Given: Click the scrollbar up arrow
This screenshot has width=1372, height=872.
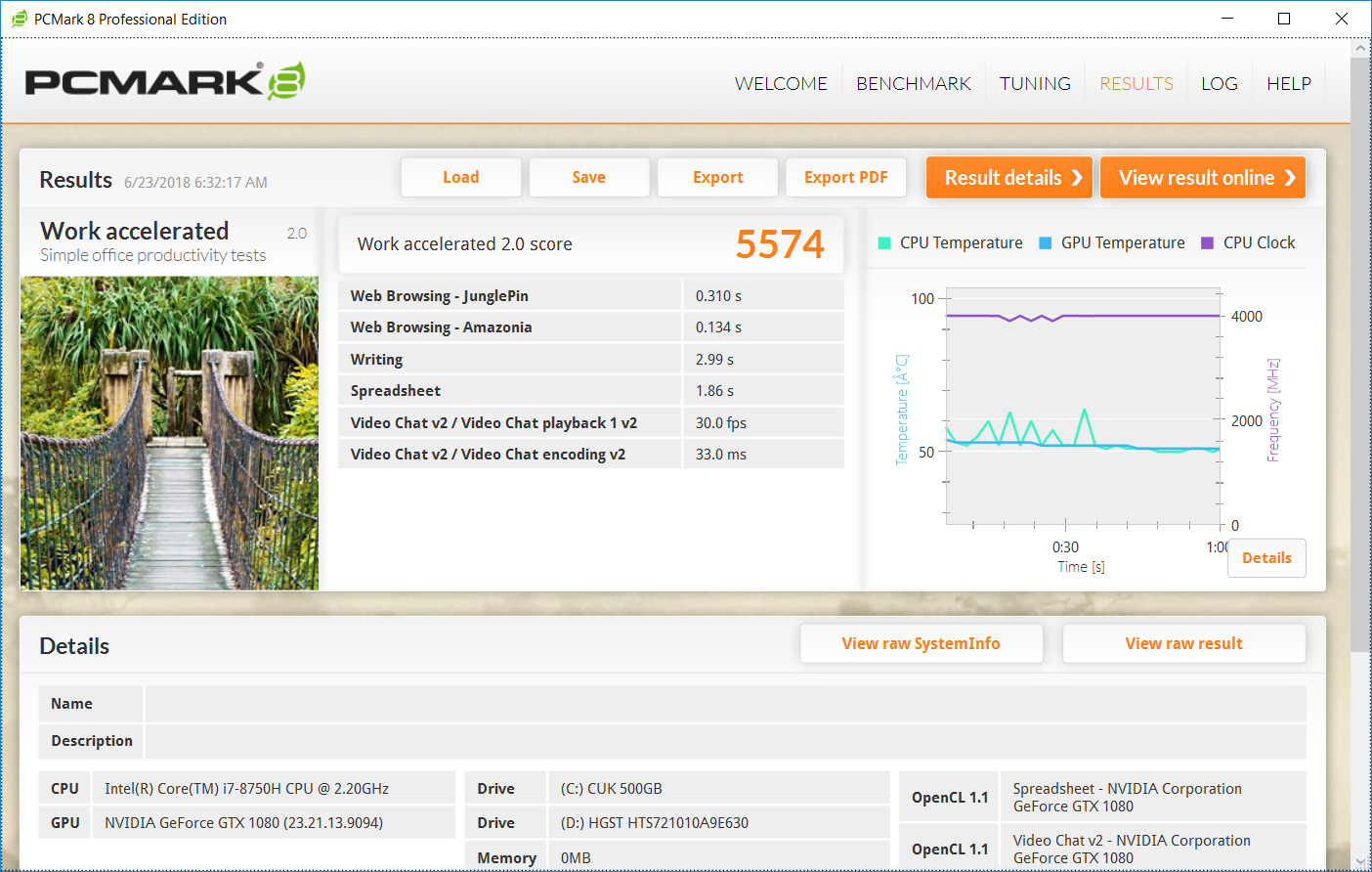Looking at the screenshot, I should (x=1360, y=48).
